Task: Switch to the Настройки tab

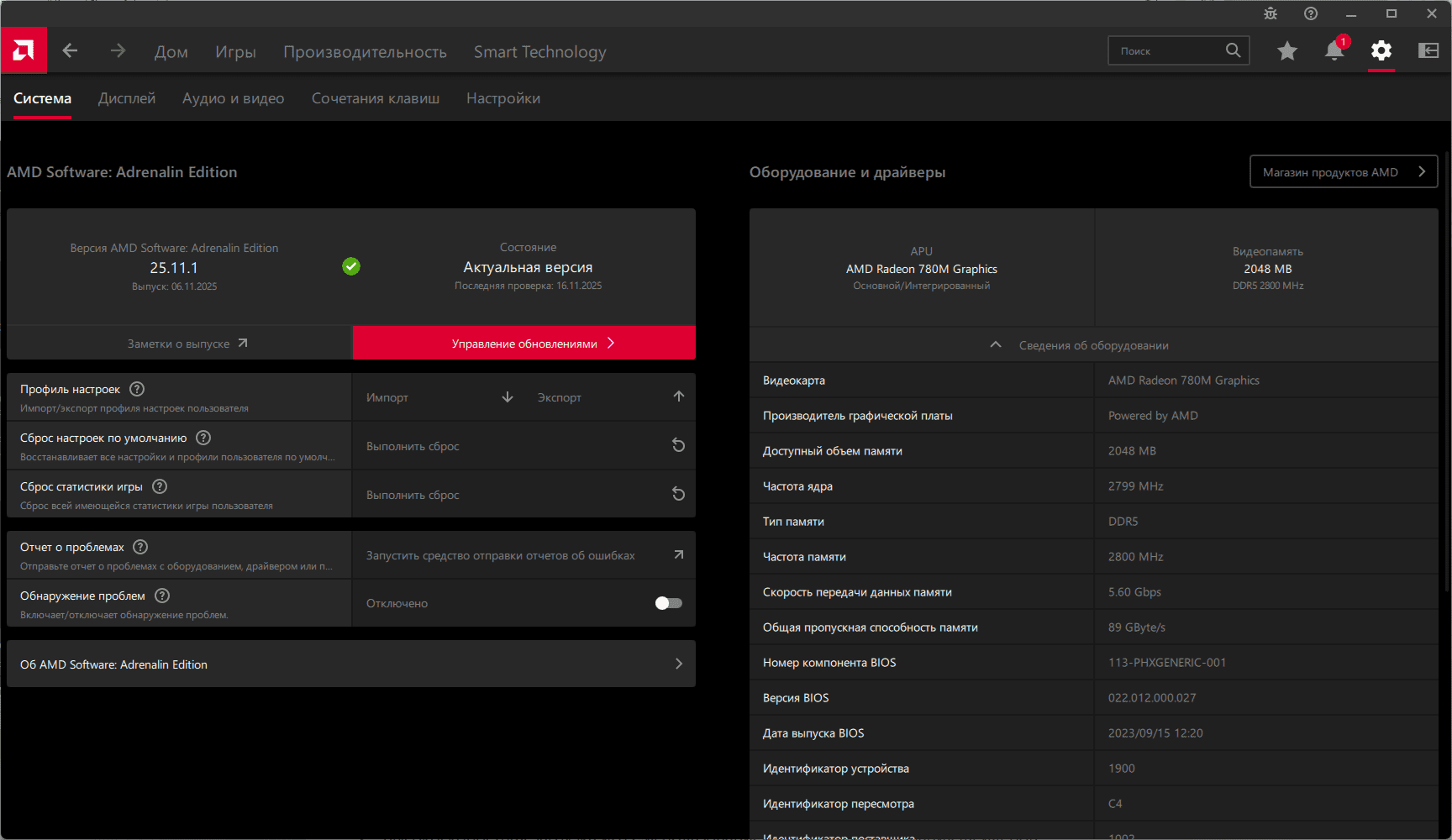Action: coord(503,98)
